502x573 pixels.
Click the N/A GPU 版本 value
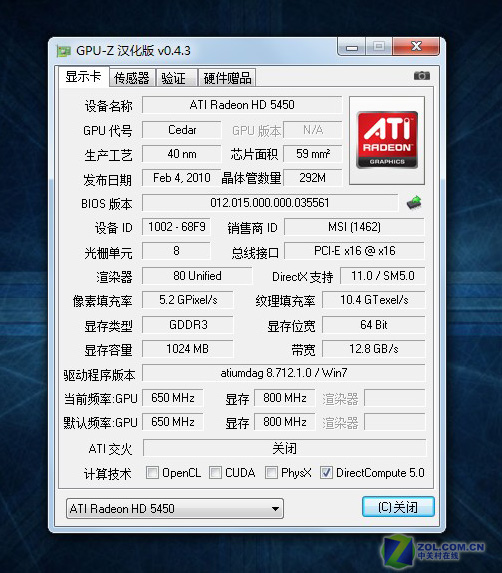[x=313, y=130]
